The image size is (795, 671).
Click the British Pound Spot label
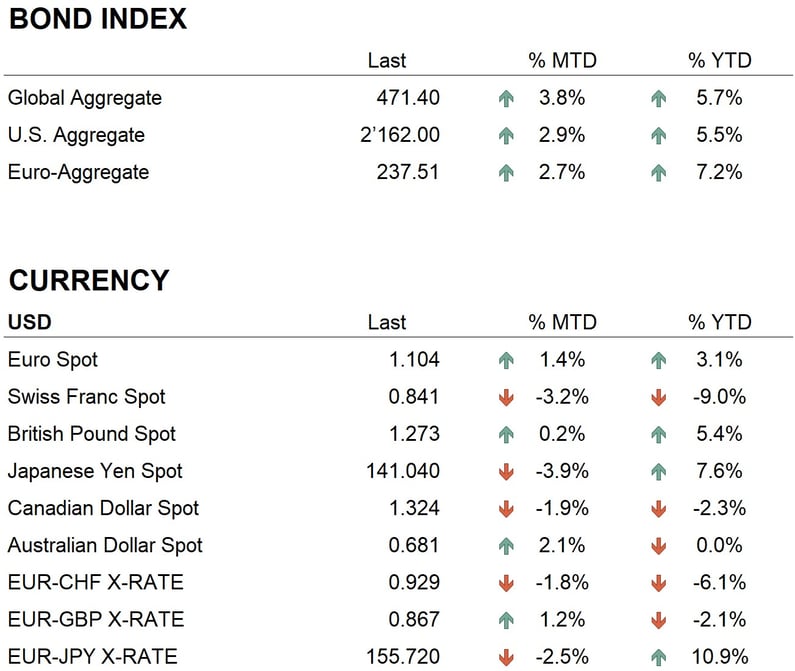pos(92,434)
